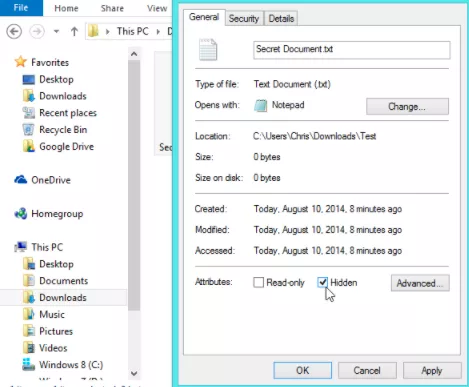The width and height of the screenshot is (469, 387).
Task: Open Recent places icon
Action: coord(29,113)
